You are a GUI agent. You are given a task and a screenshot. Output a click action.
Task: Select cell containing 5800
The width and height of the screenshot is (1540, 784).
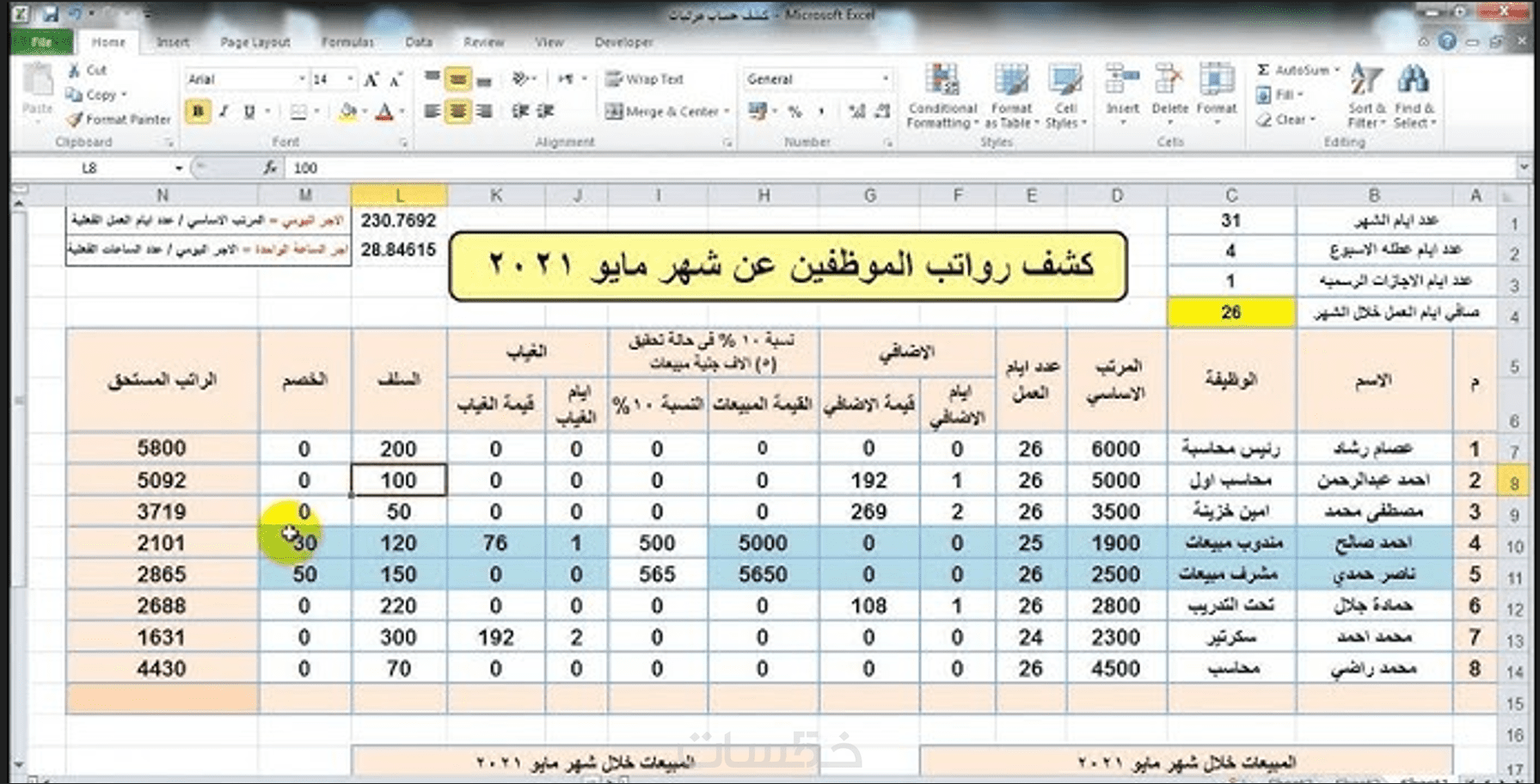point(162,449)
